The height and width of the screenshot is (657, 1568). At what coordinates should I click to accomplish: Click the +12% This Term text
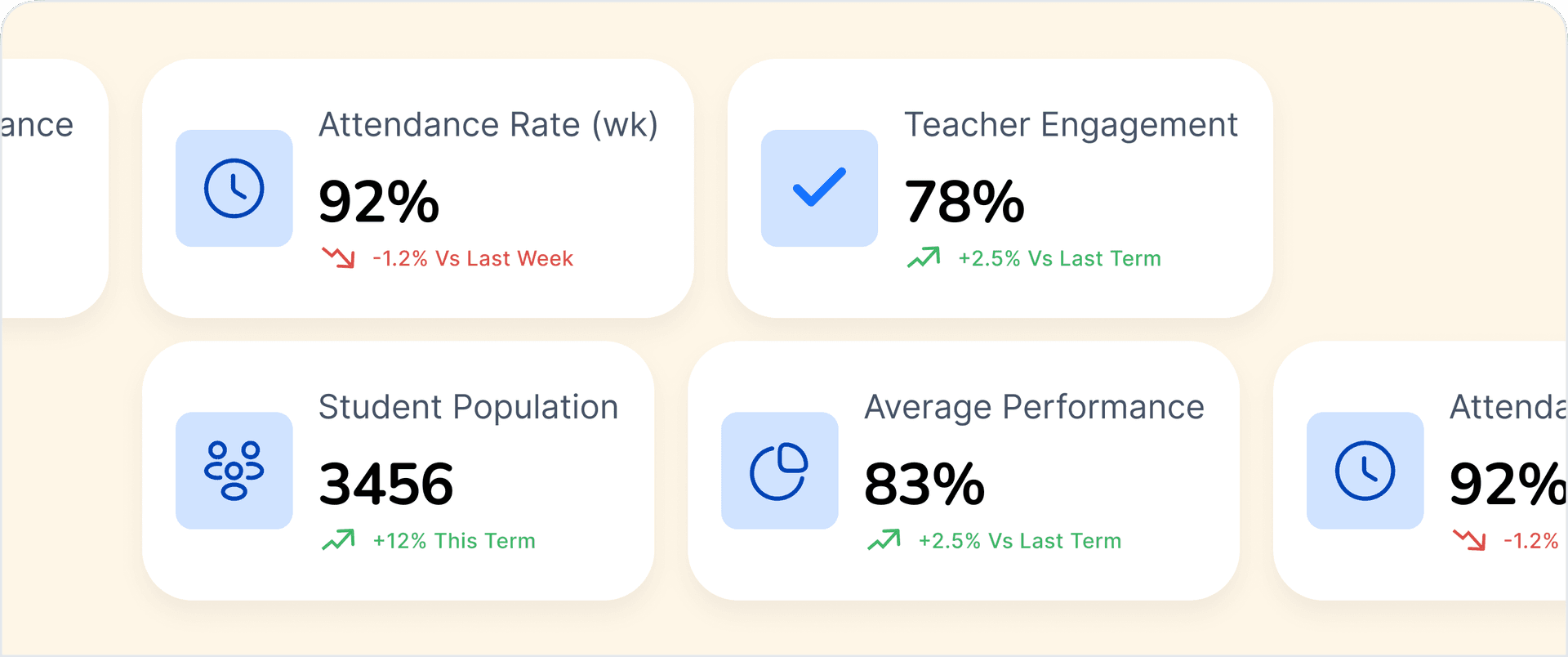[x=454, y=541]
